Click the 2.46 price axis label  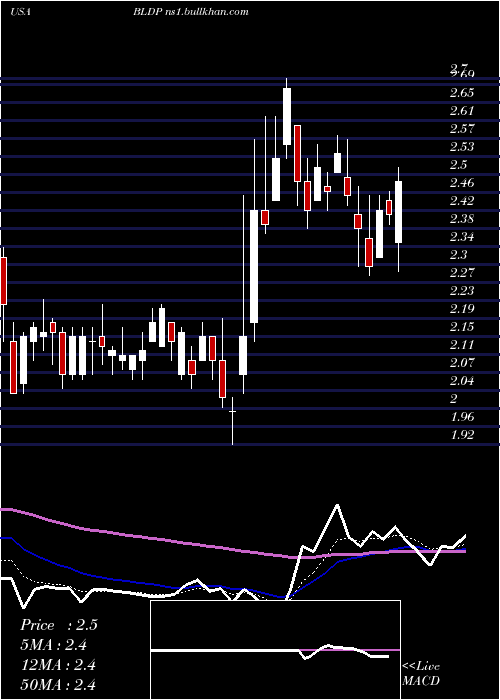click(462, 183)
